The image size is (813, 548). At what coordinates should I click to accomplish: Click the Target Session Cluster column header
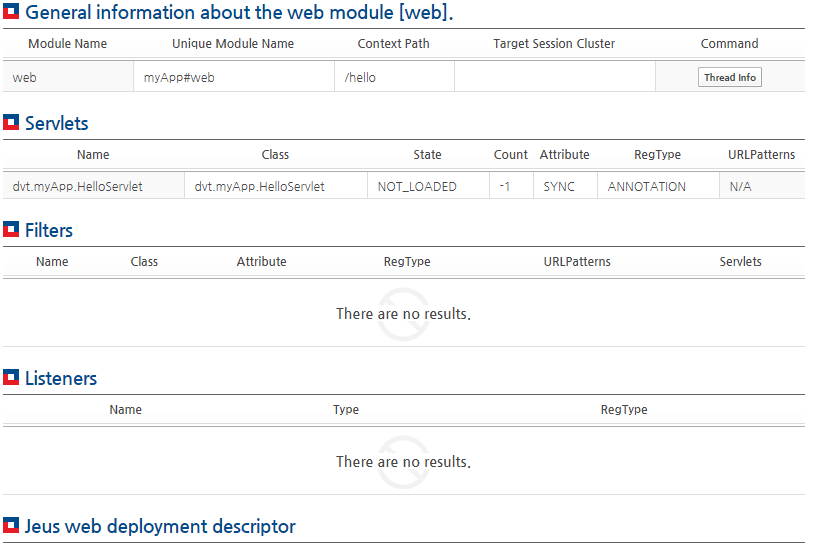pyautogui.click(x=554, y=44)
